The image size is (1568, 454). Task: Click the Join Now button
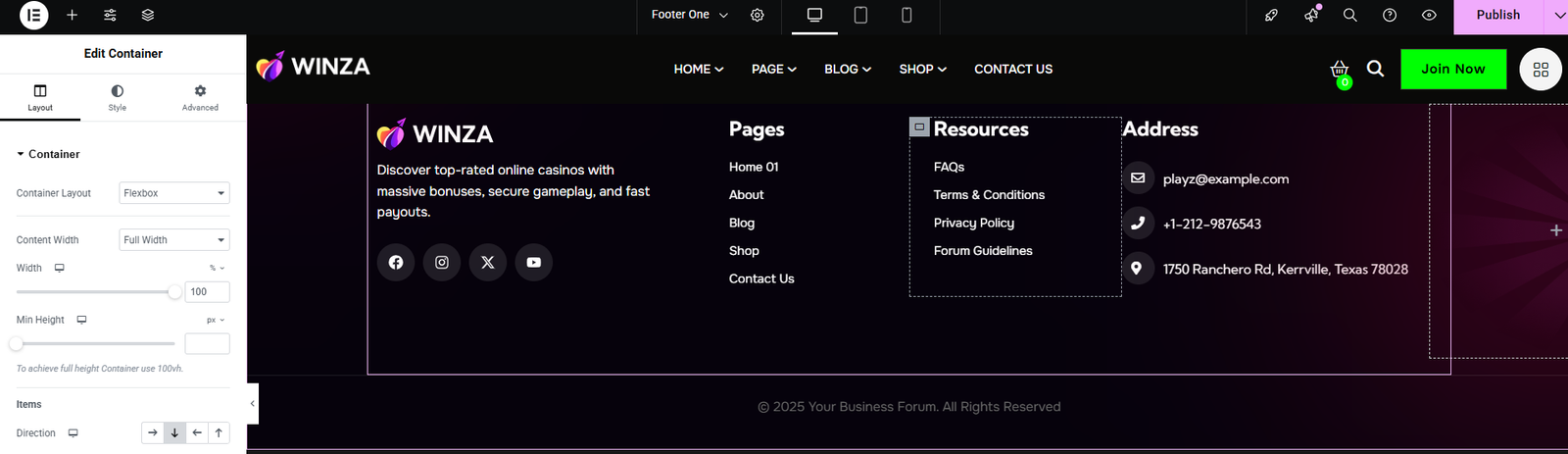coord(1453,69)
